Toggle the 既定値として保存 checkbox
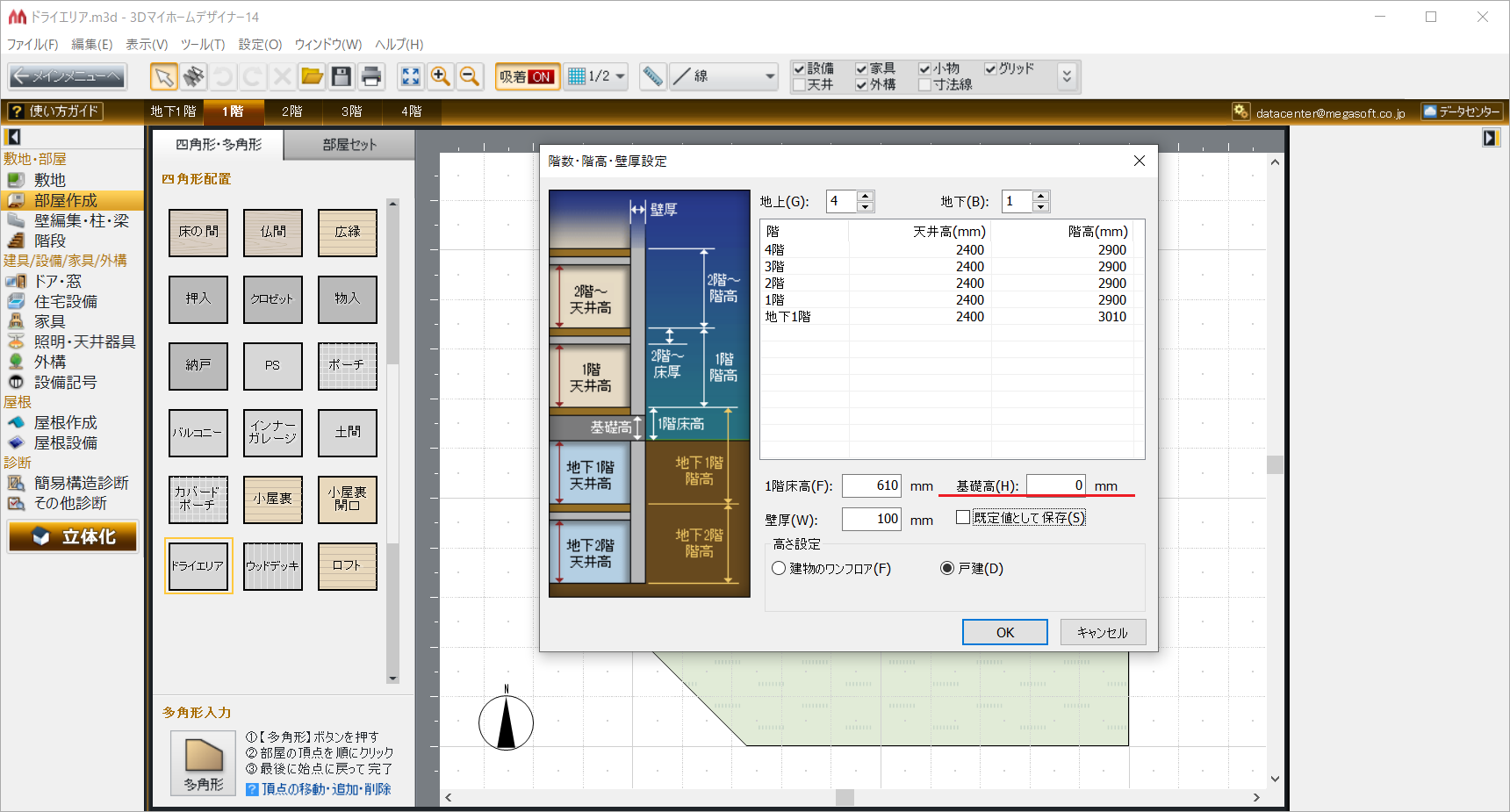Image resolution: width=1510 pixels, height=812 pixels. tap(963, 518)
